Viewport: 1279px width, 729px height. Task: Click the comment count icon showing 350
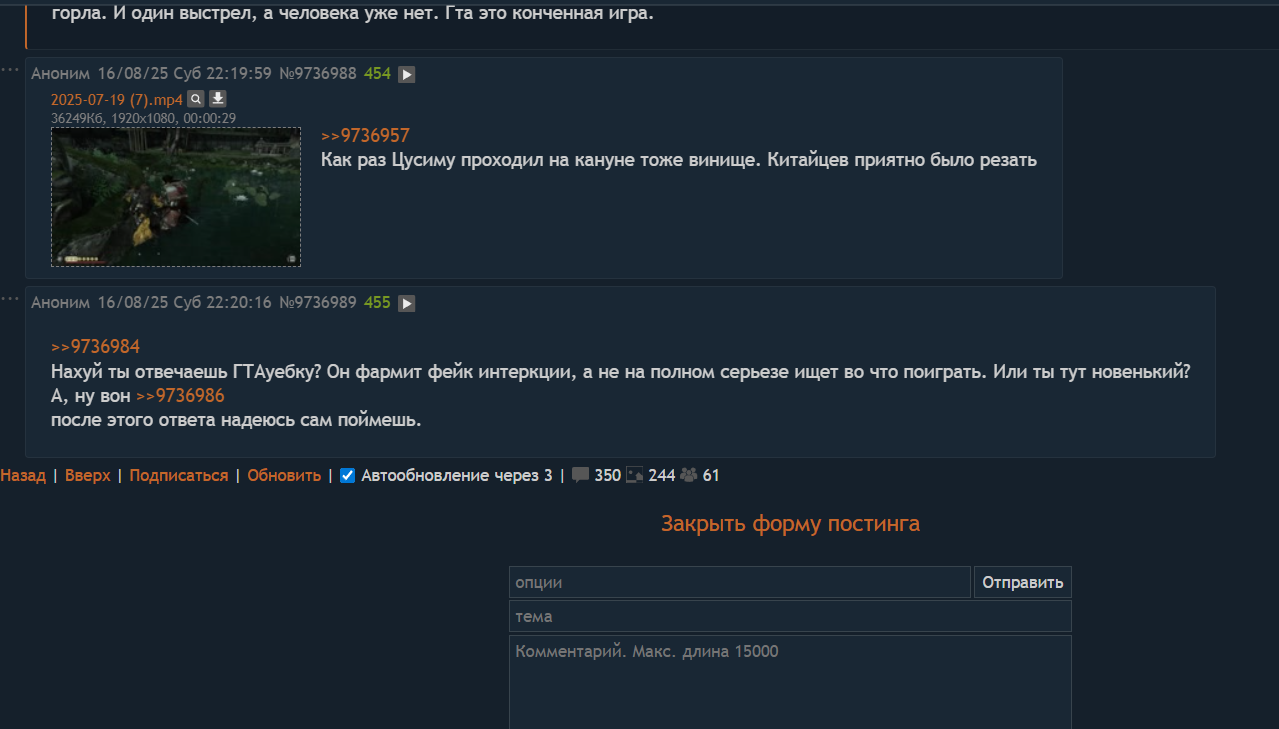[x=581, y=476]
